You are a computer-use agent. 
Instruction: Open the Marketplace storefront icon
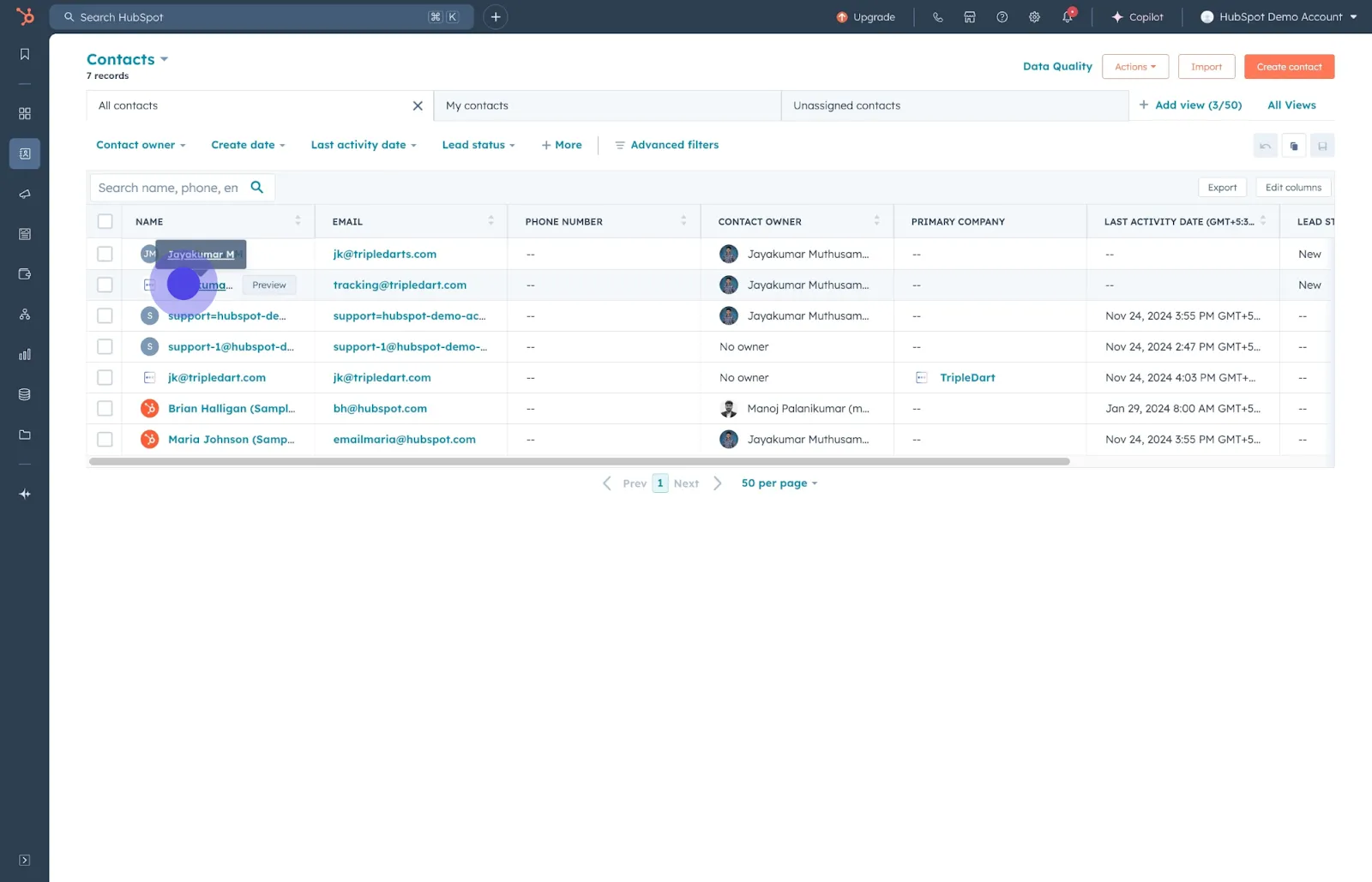(970, 17)
